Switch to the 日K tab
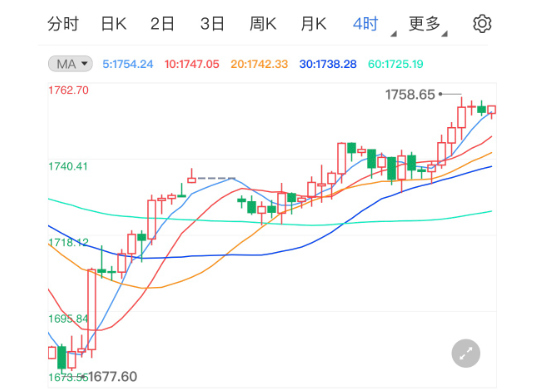Image resolution: width=549 pixels, height=392 pixels. tap(113, 24)
